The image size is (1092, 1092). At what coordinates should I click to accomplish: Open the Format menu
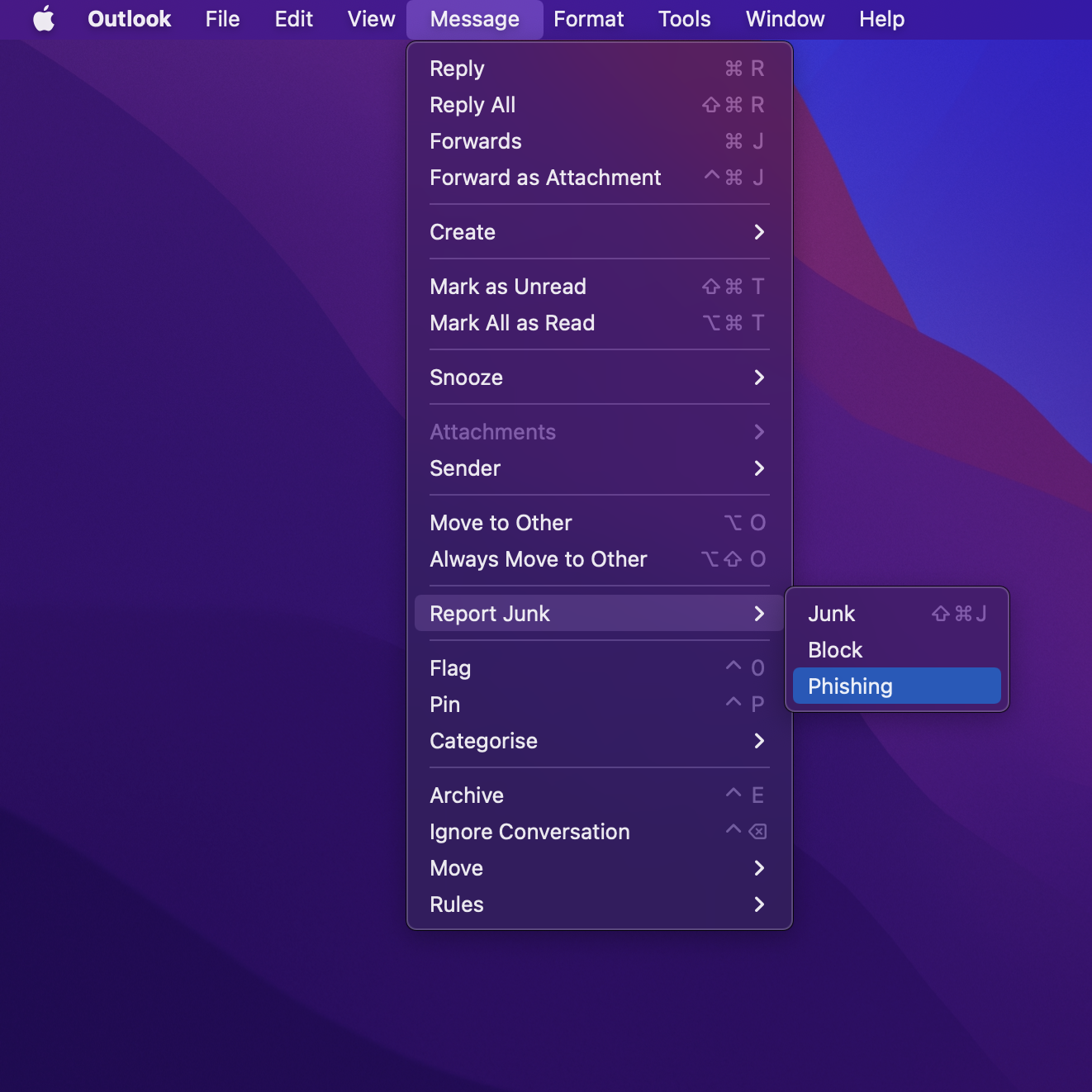(588, 19)
